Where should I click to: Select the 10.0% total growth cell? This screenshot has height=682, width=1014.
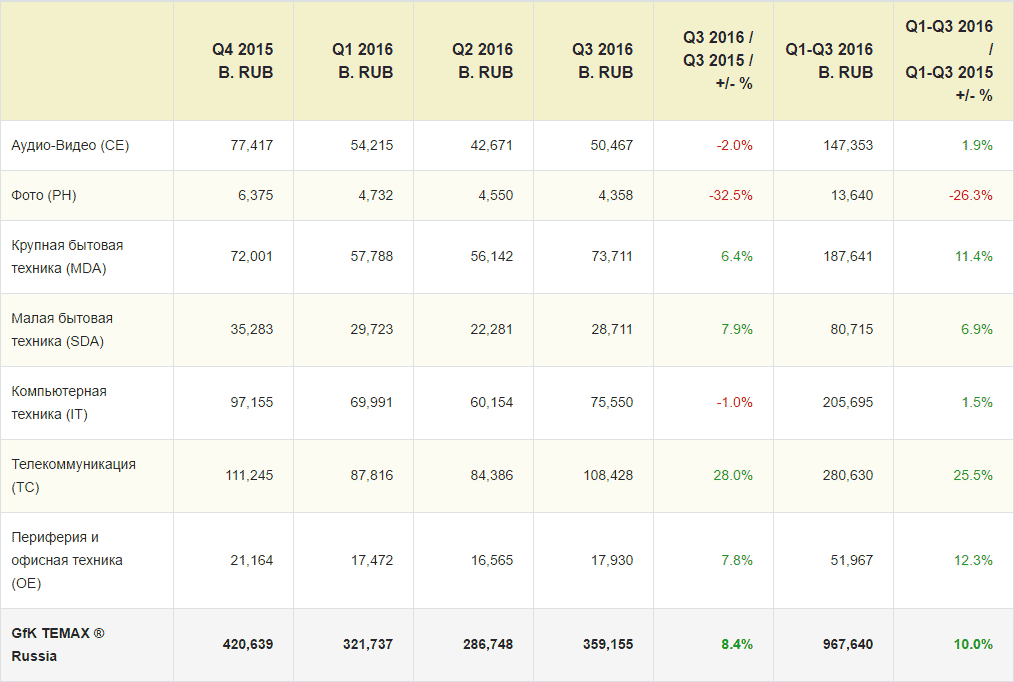(x=973, y=644)
